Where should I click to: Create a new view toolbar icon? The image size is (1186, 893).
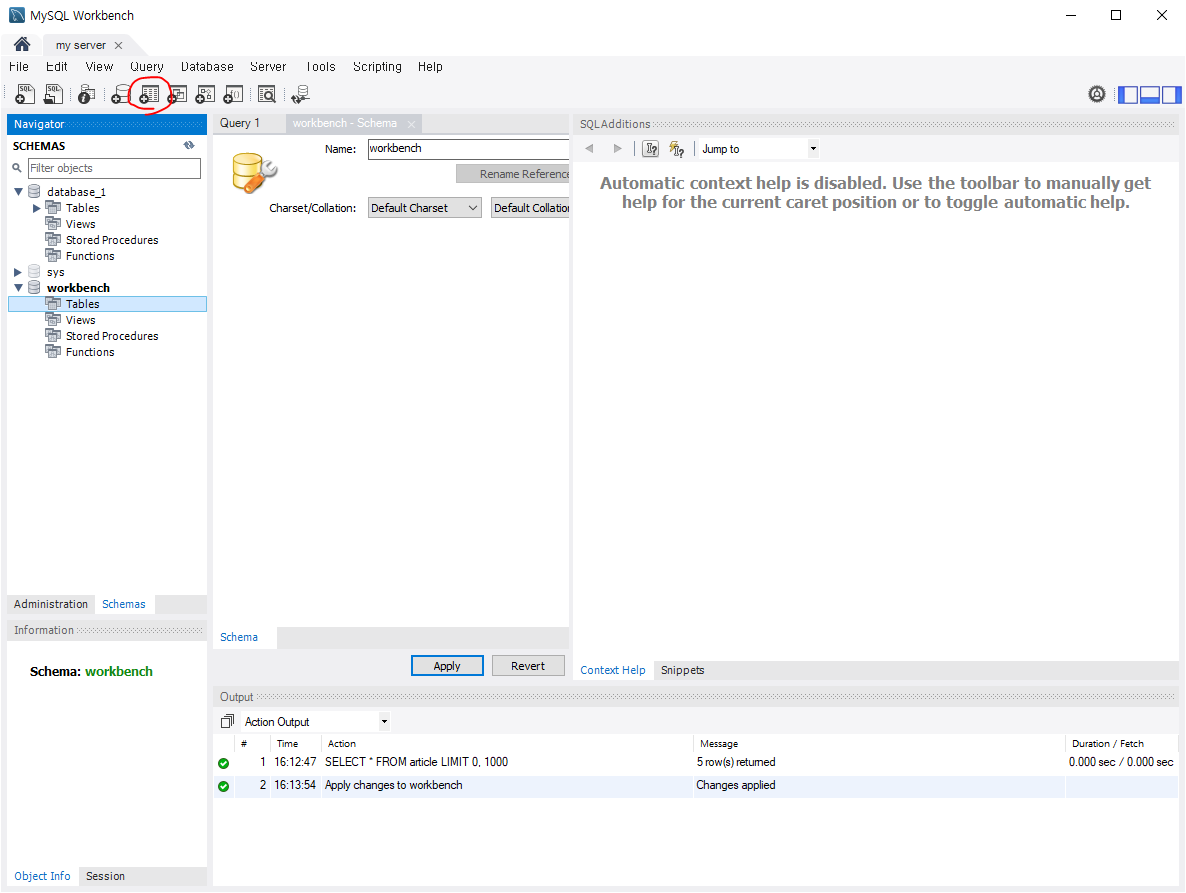point(177,94)
